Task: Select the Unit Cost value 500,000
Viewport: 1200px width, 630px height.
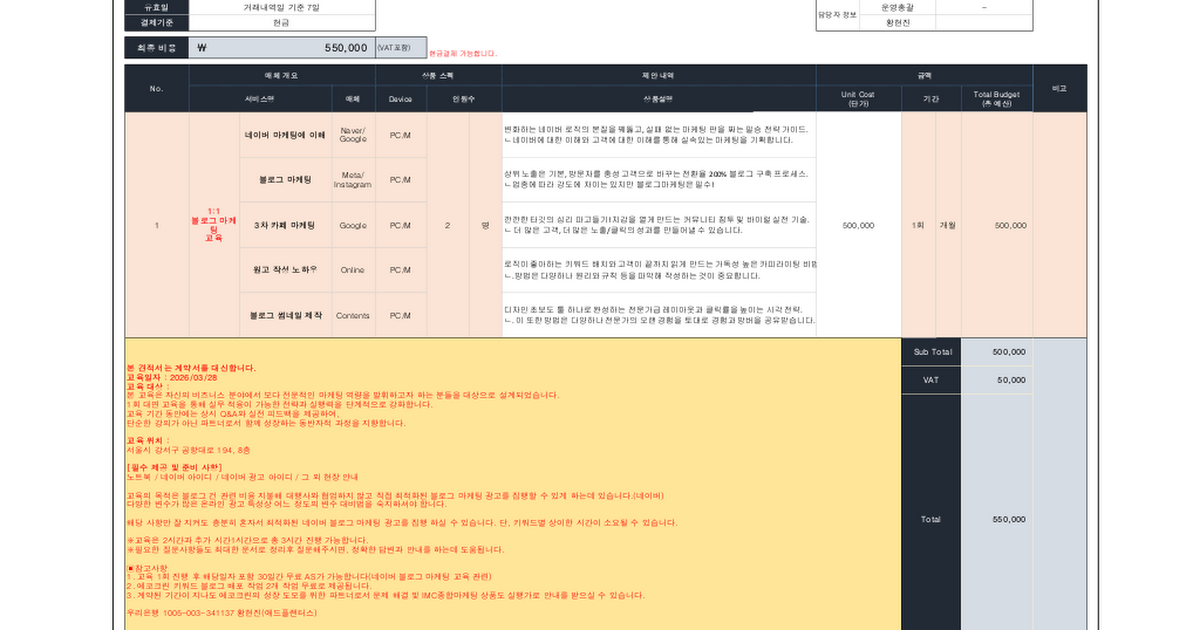Action: click(860, 225)
